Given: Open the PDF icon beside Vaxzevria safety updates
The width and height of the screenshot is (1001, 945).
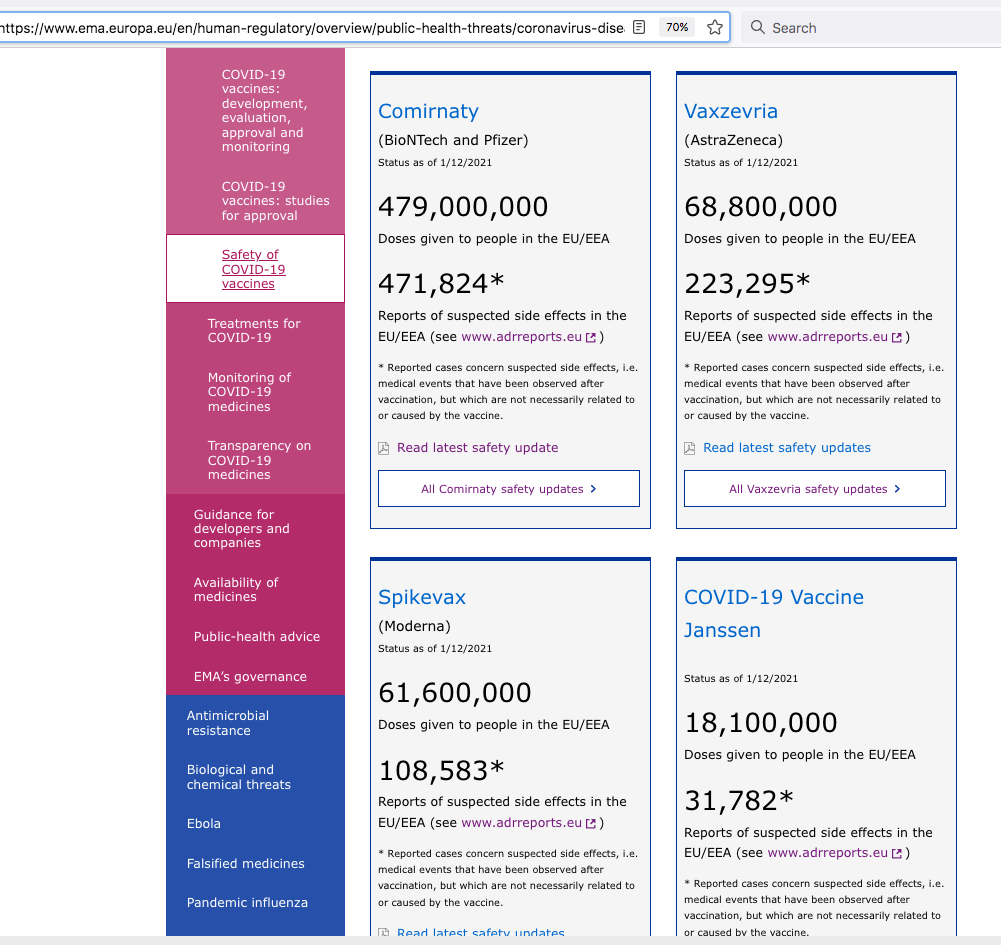Looking at the screenshot, I should 689,448.
